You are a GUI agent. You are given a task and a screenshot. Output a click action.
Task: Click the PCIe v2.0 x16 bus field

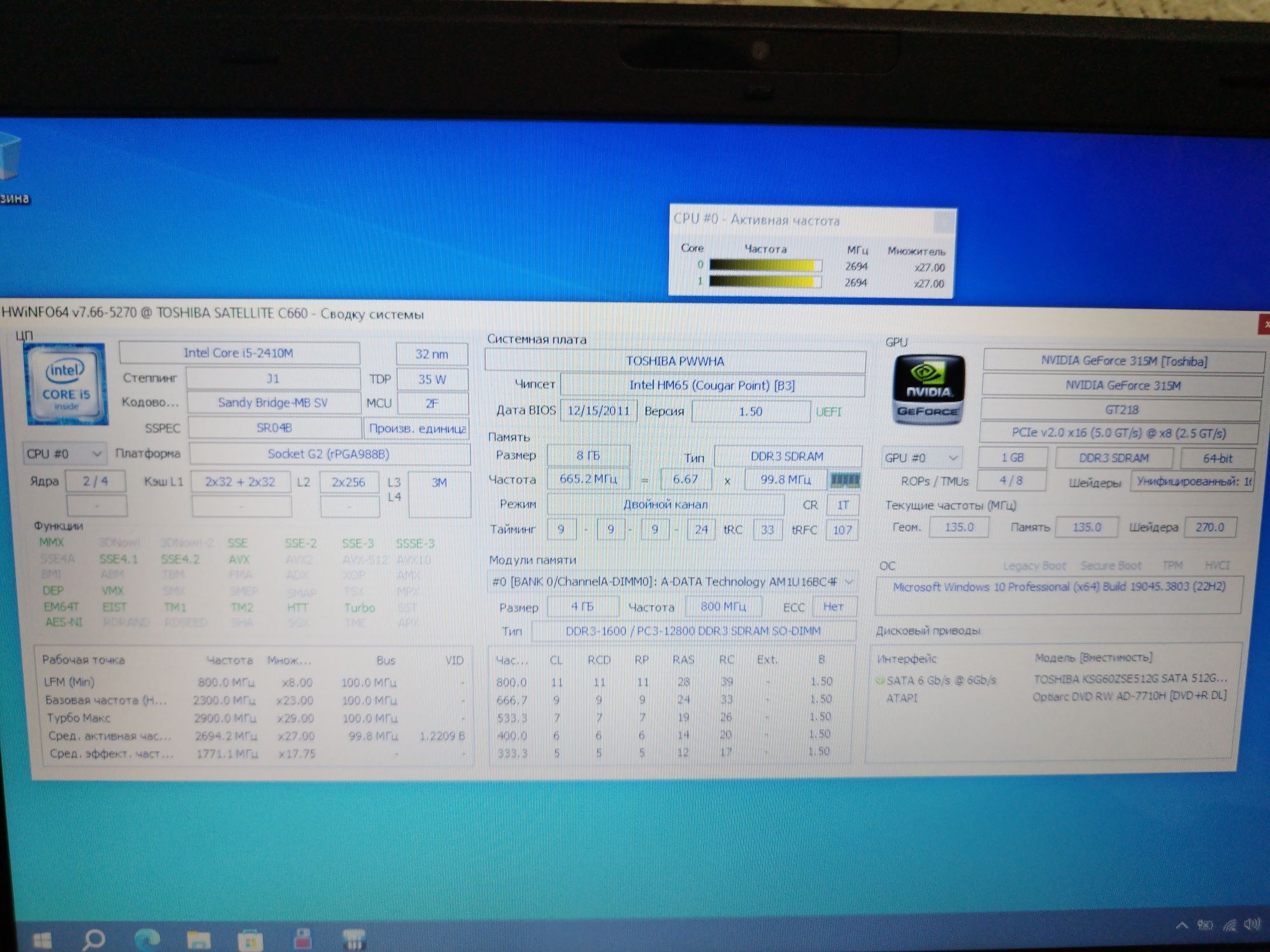[x=1119, y=433]
